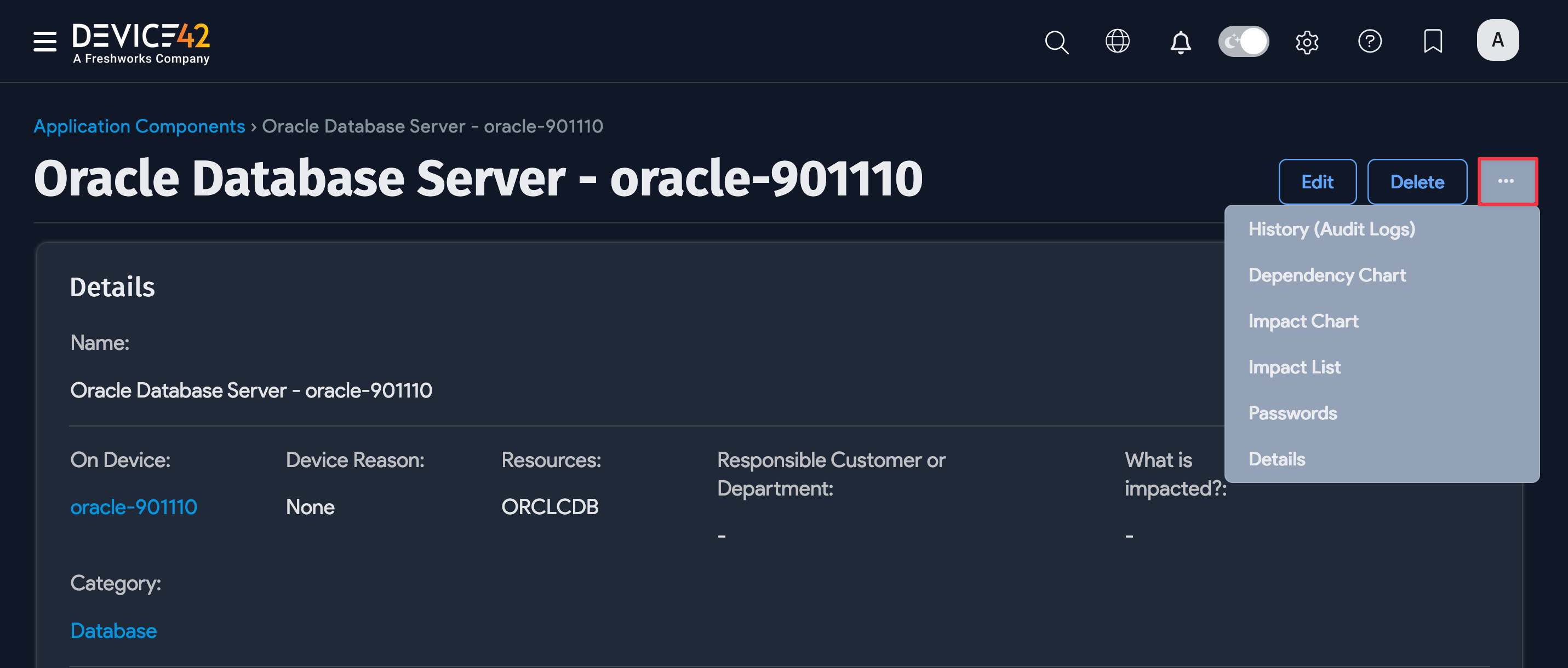Click the Edit button
This screenshot has height=668, width=1568.
pos(1317,181)
